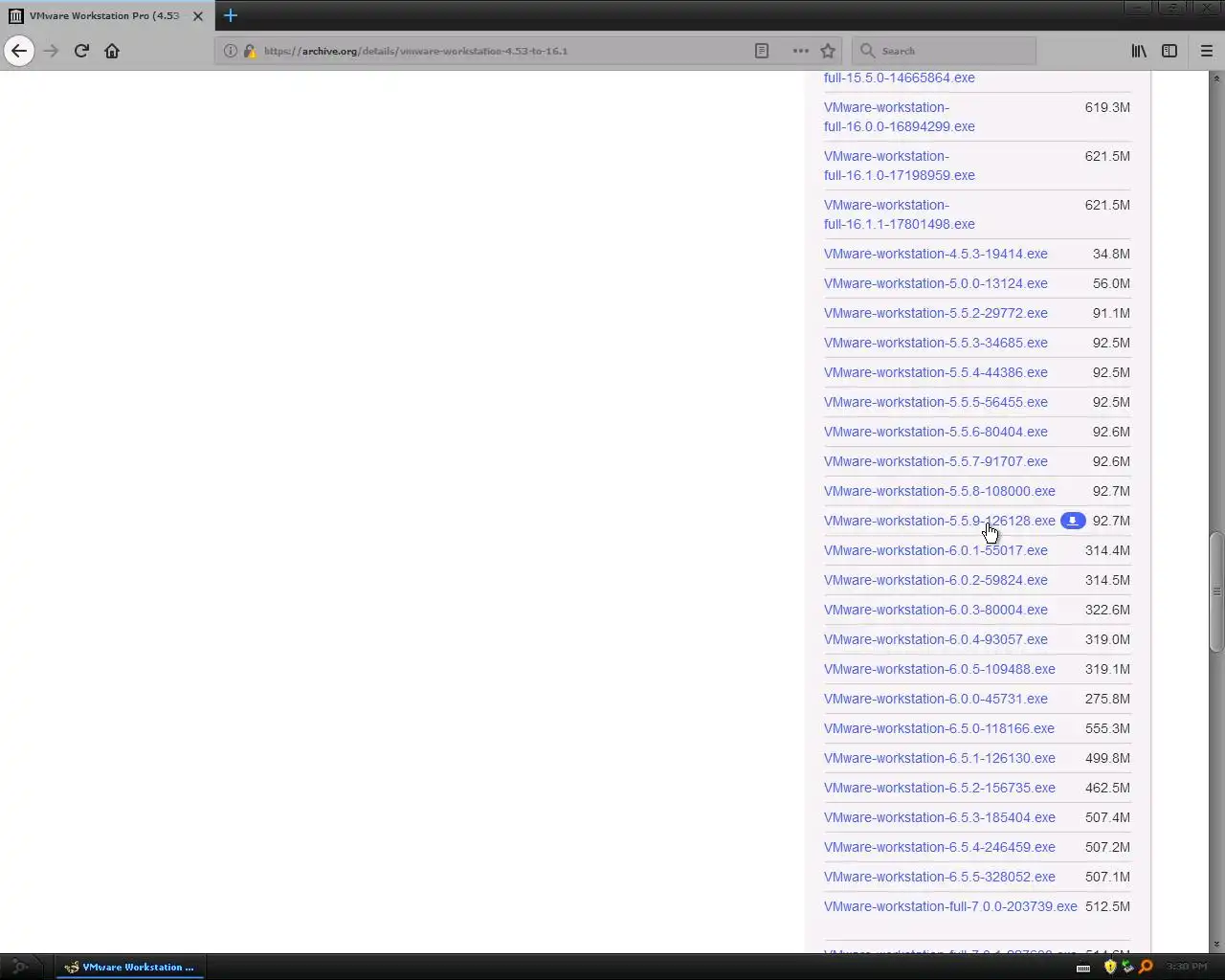Open VMware-workstation-6.0.3-80004.exe link
The height and width of the screenshot is (980, 1225).
936,610
